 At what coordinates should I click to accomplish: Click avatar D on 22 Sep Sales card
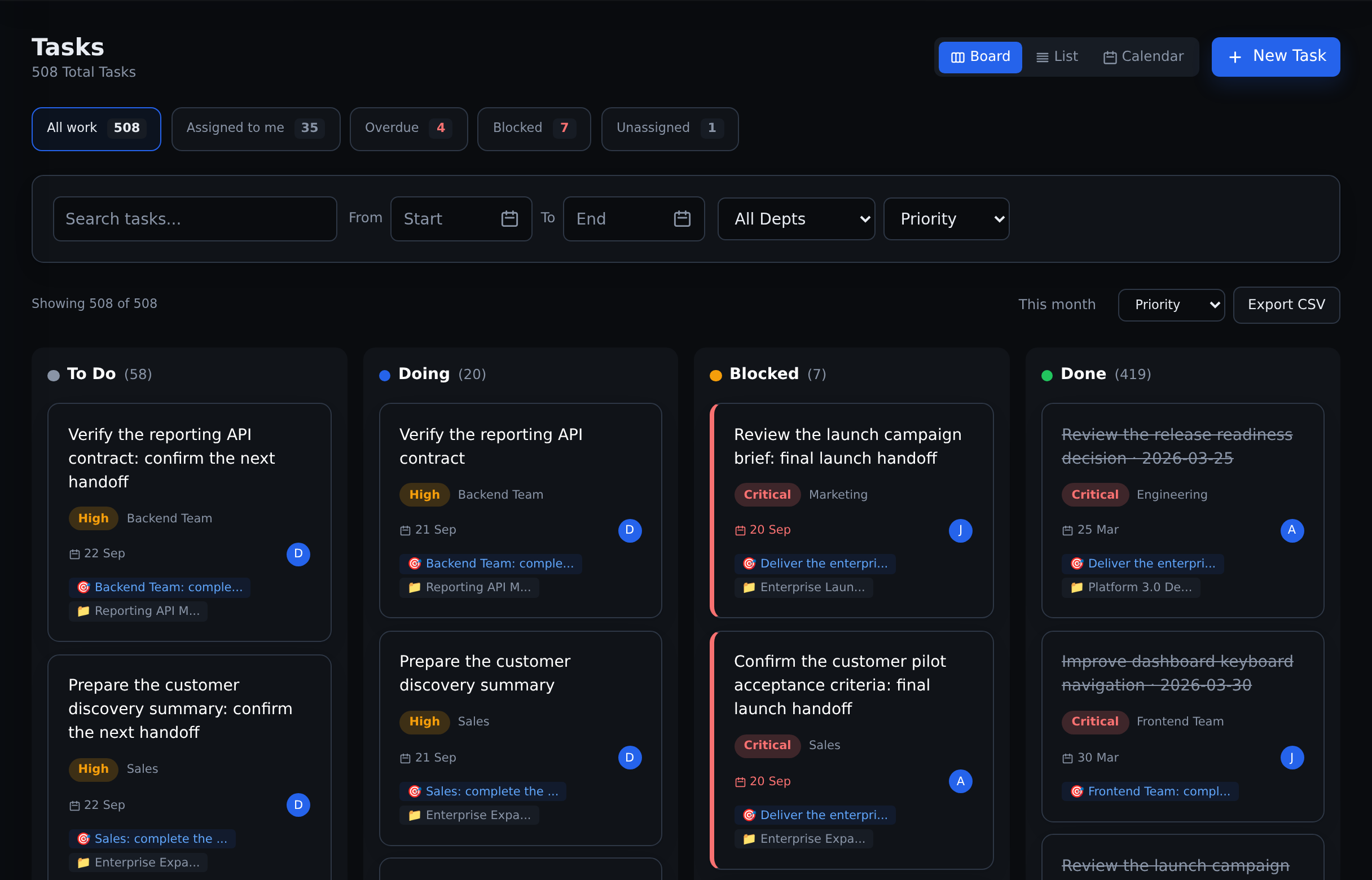tap(298, 804)
